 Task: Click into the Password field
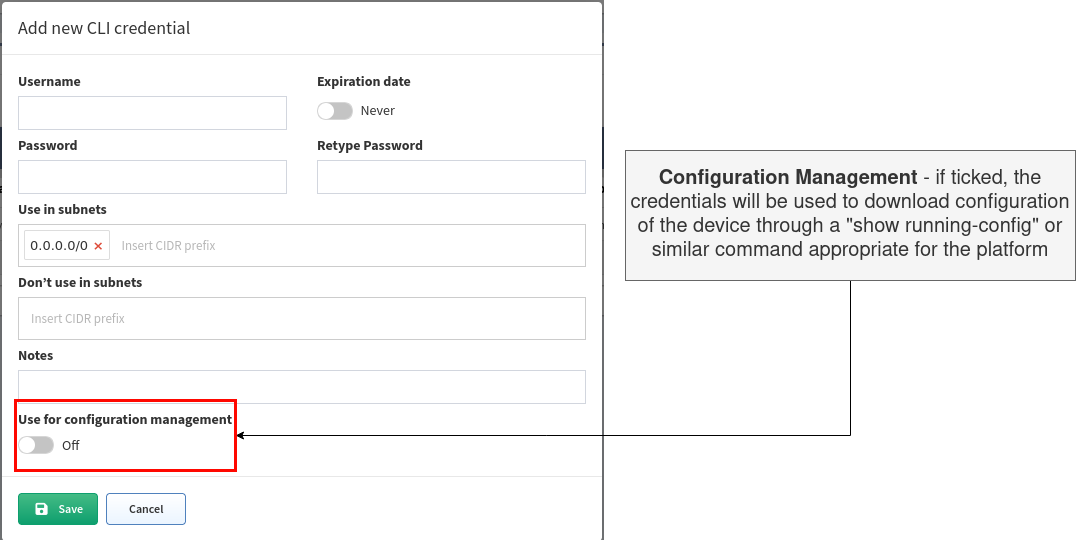(x=152, y=177)
